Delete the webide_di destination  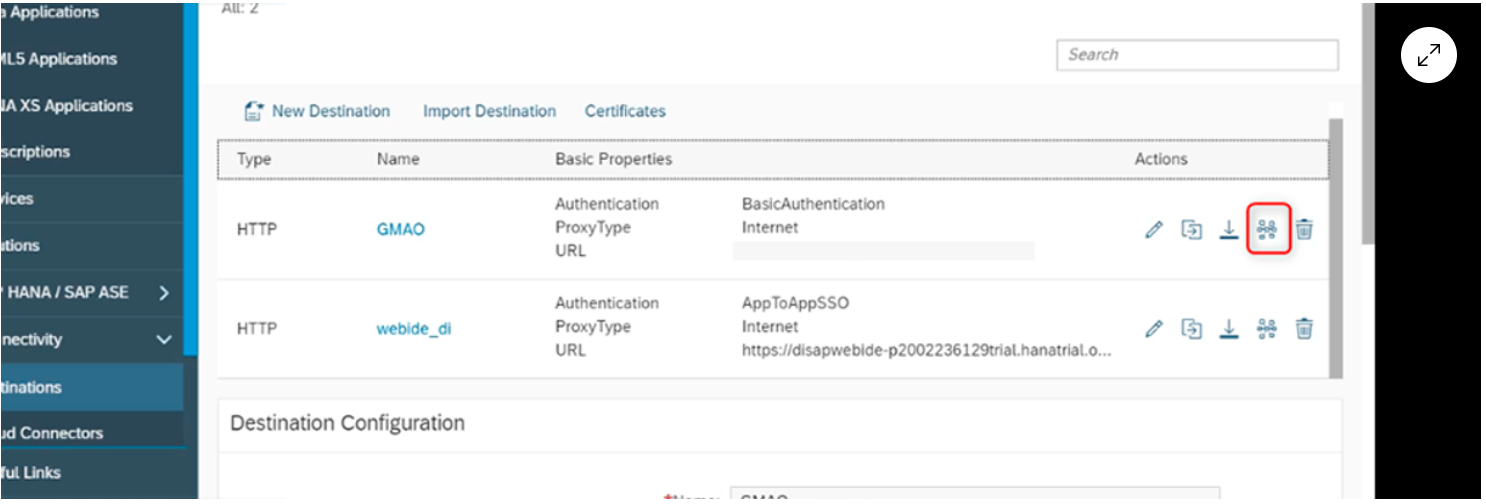coord(1304,328)
